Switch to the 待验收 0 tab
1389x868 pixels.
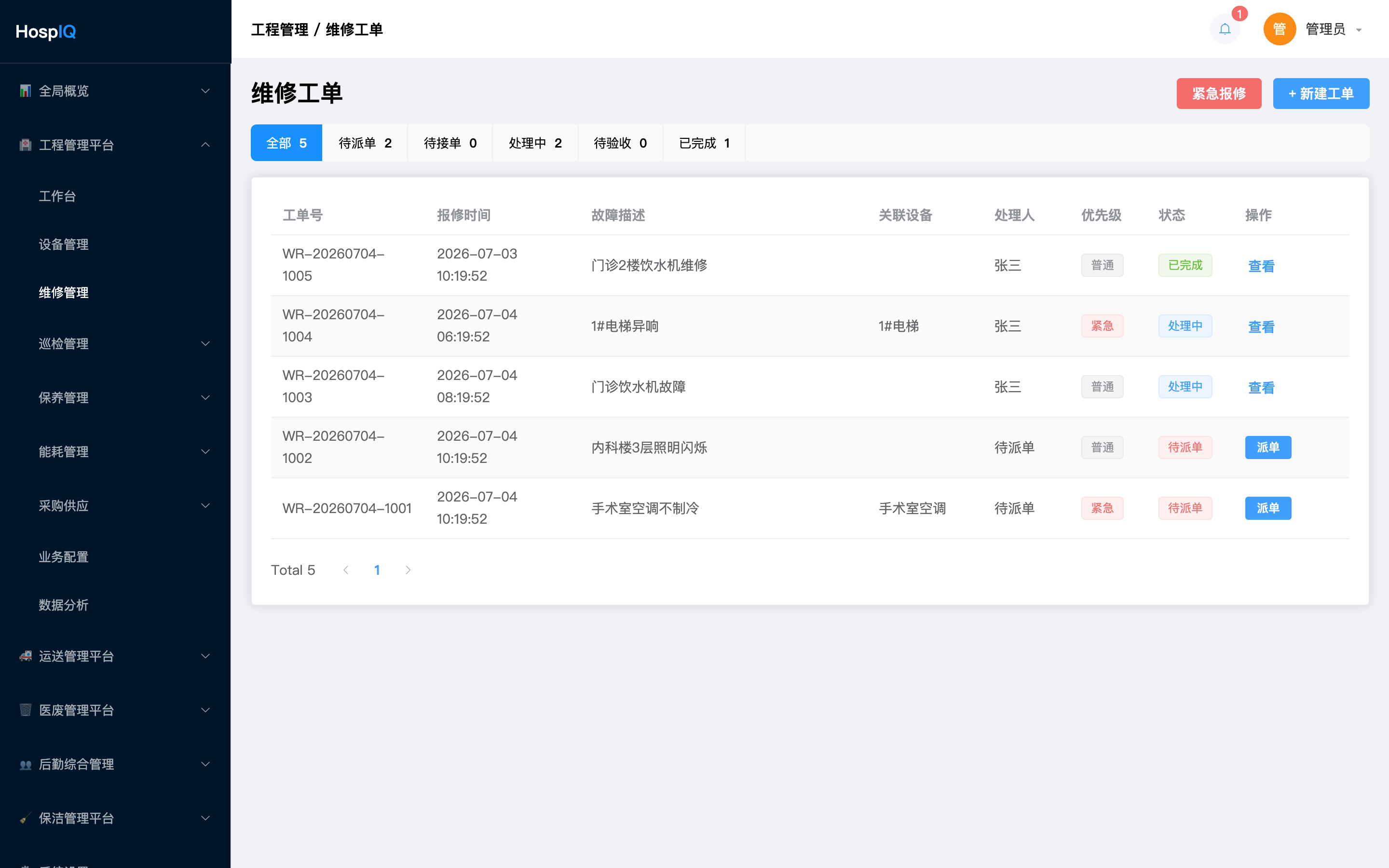tap(620, 143)
